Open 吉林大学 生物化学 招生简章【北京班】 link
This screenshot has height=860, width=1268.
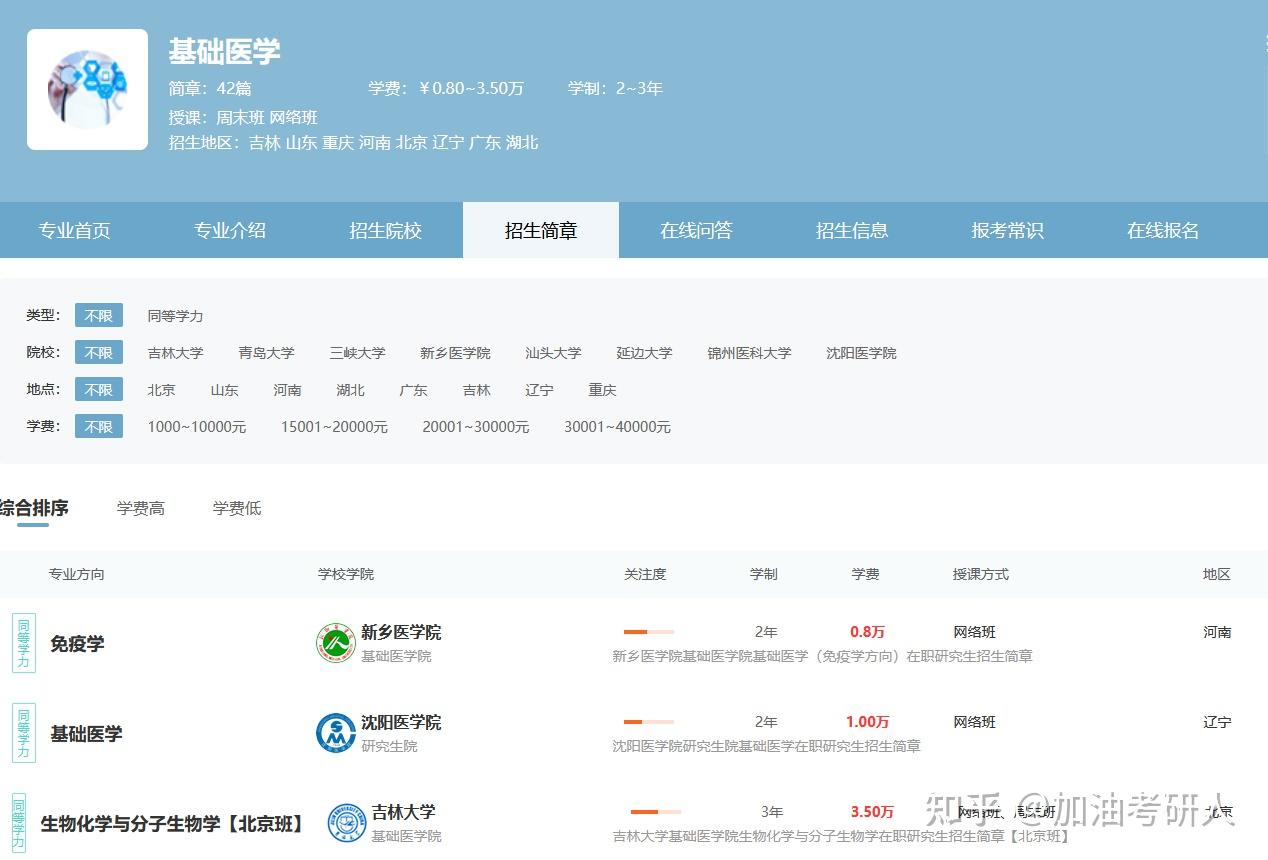[841, 836]
